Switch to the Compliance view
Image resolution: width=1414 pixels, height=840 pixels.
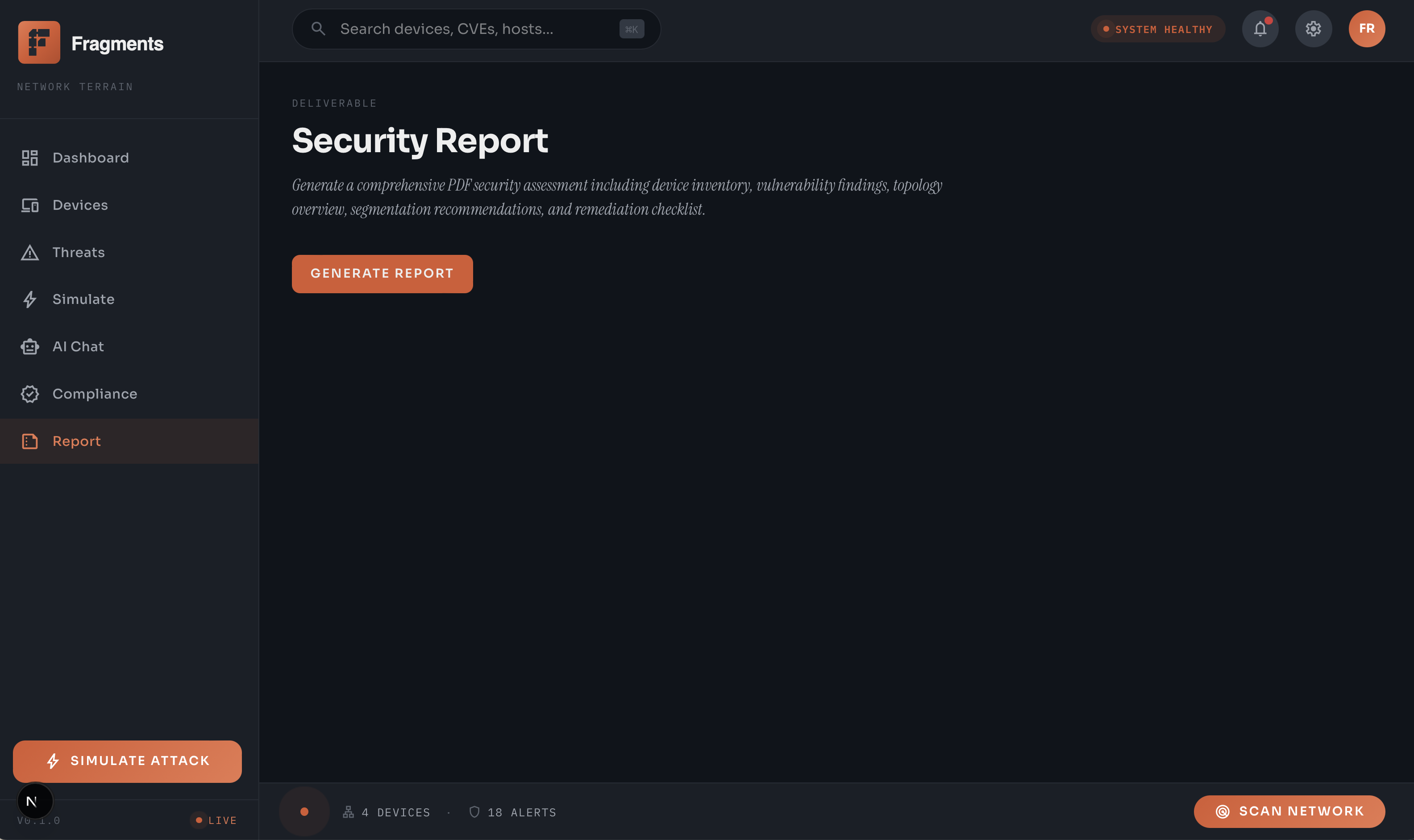(95, 394)
